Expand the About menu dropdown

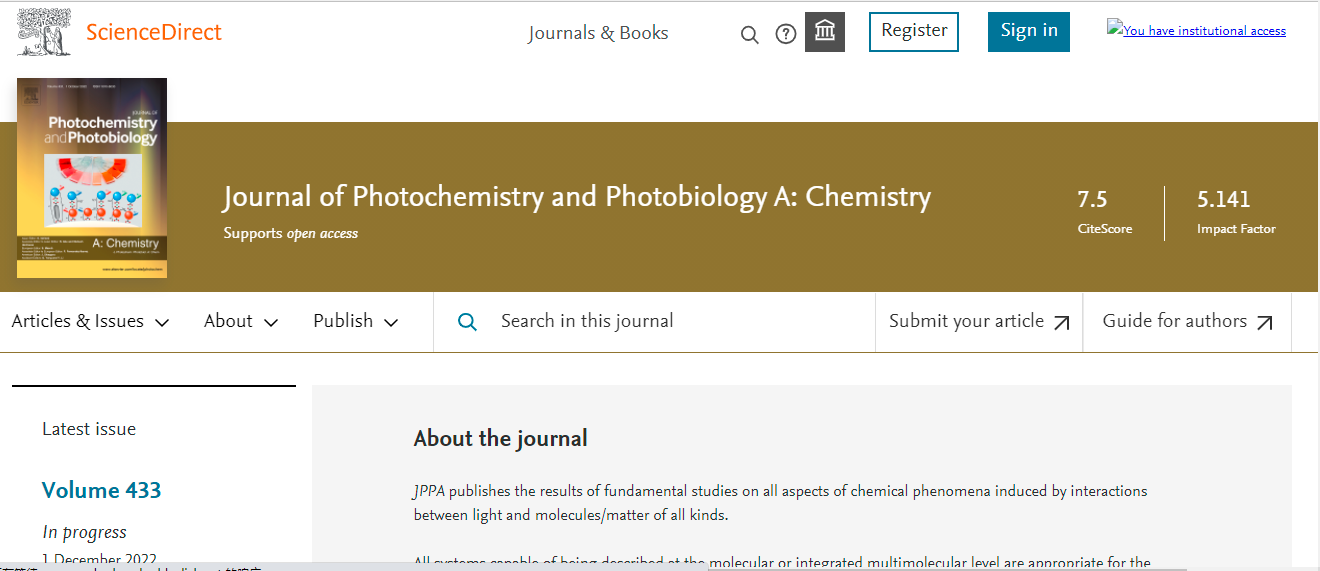point(241,321)
